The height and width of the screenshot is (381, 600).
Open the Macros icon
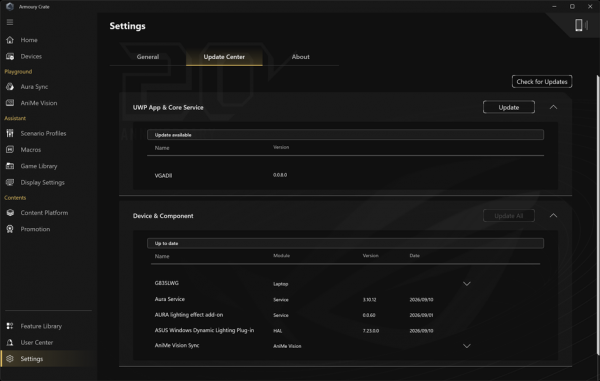pyautogui.click(x=10, y=150)
